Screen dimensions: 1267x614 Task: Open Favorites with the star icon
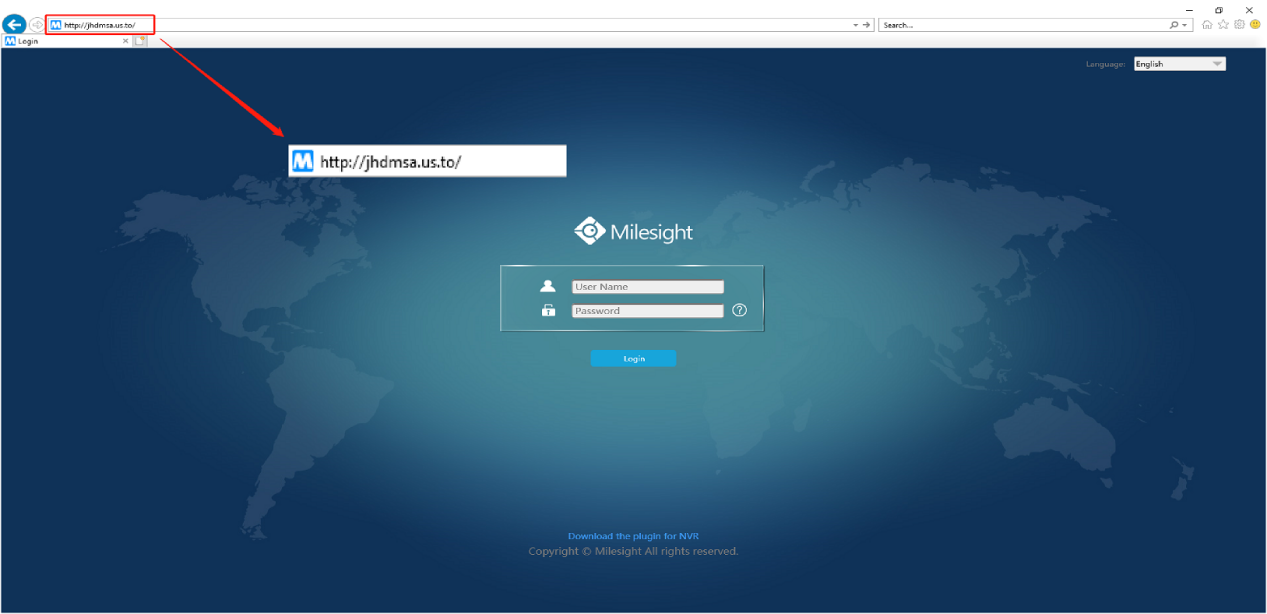click(x=1223, y=24)
